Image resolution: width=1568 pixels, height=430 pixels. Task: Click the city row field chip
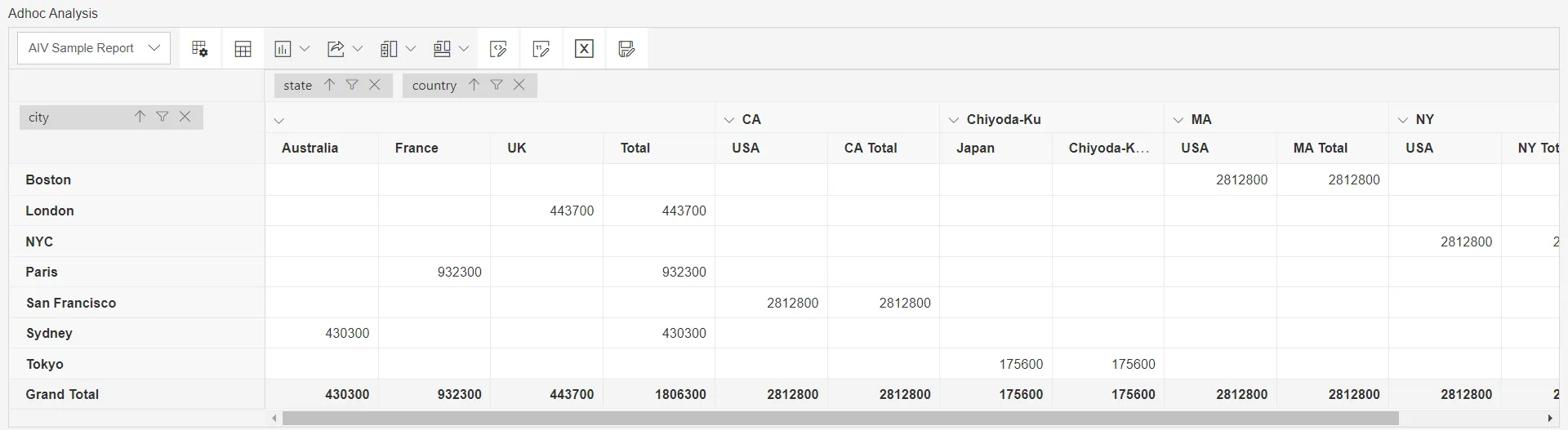[111, 117]
